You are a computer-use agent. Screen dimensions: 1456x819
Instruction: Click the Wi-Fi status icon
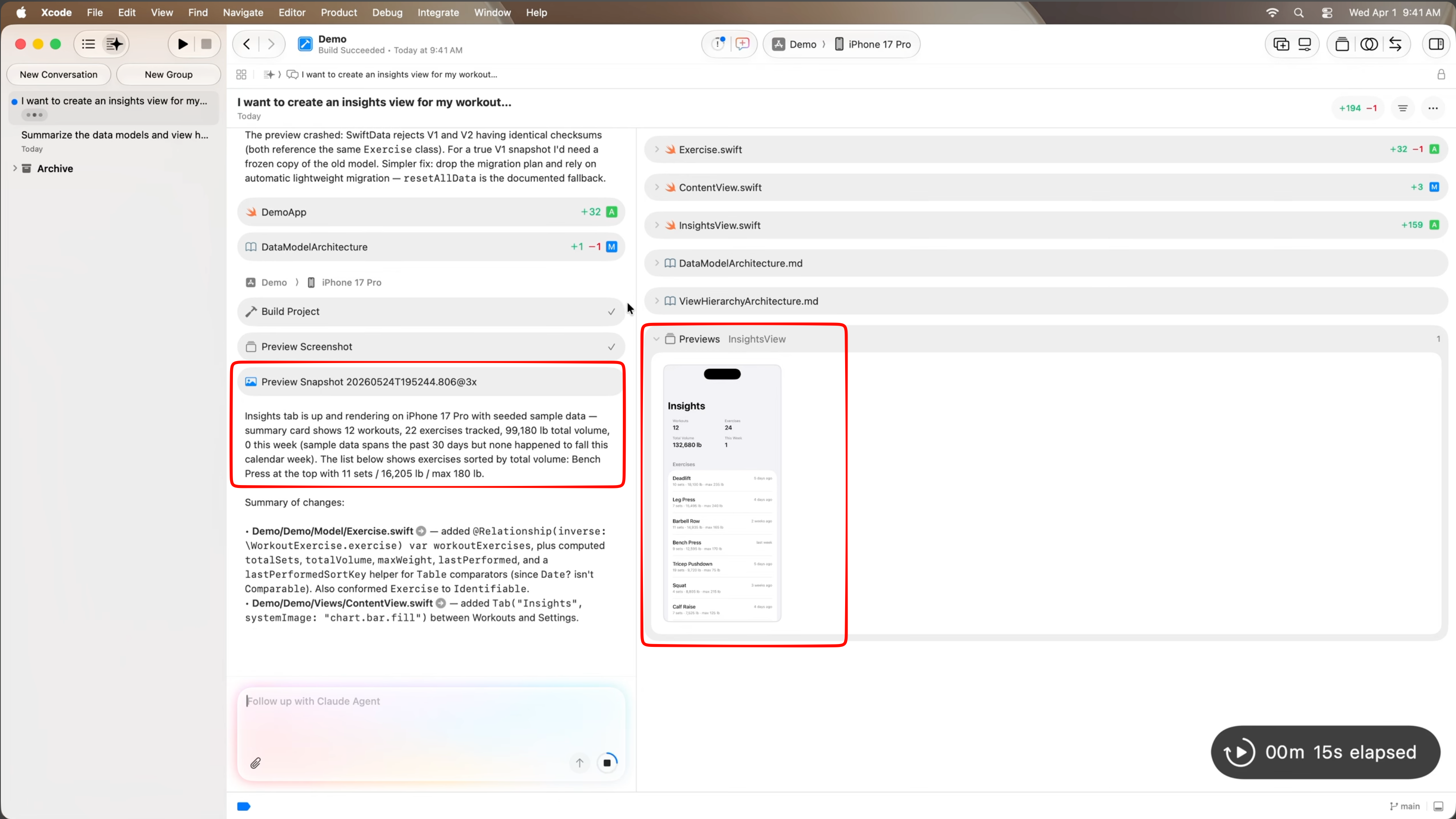click(1272, 12)
